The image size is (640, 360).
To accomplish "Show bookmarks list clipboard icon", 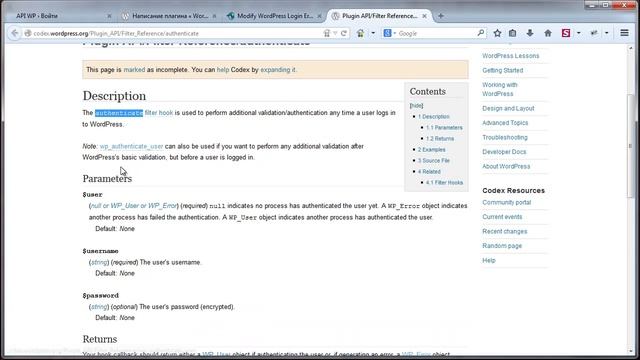I will (513, 33).
